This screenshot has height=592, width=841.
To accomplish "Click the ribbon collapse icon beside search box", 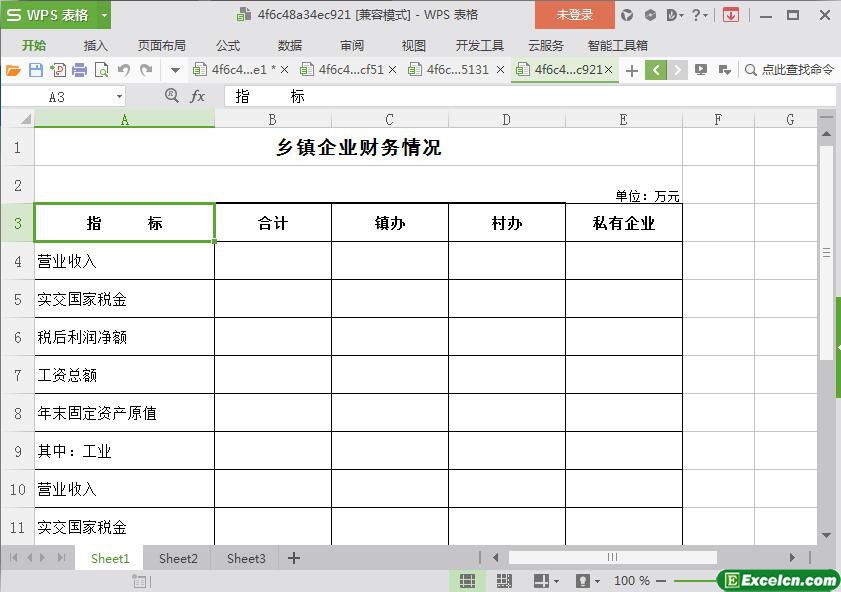I will [x=725, y=70].
